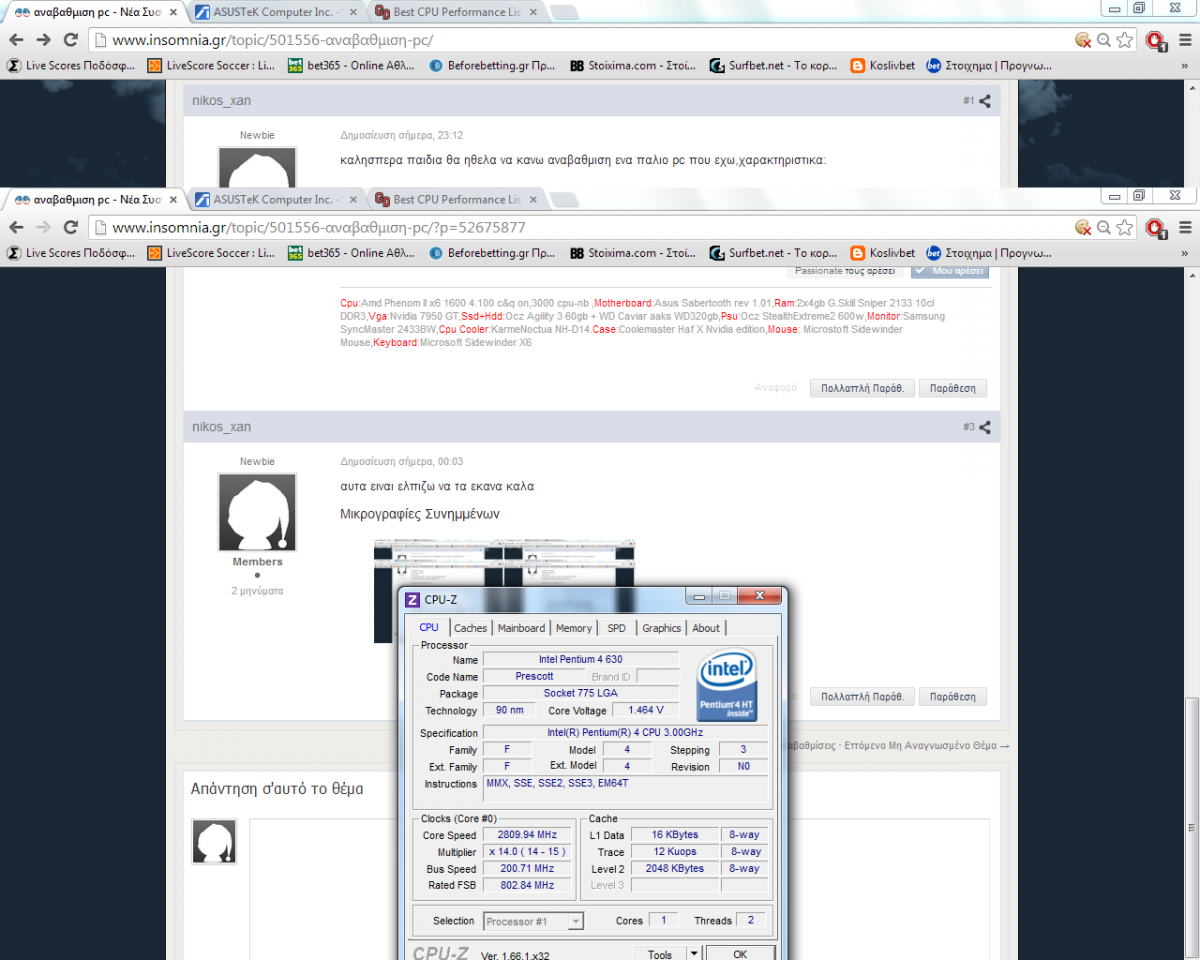Open nikos_xan profile link in post #1 header
Viewport: 1200px width, 960px height.
tap(222, 101)
